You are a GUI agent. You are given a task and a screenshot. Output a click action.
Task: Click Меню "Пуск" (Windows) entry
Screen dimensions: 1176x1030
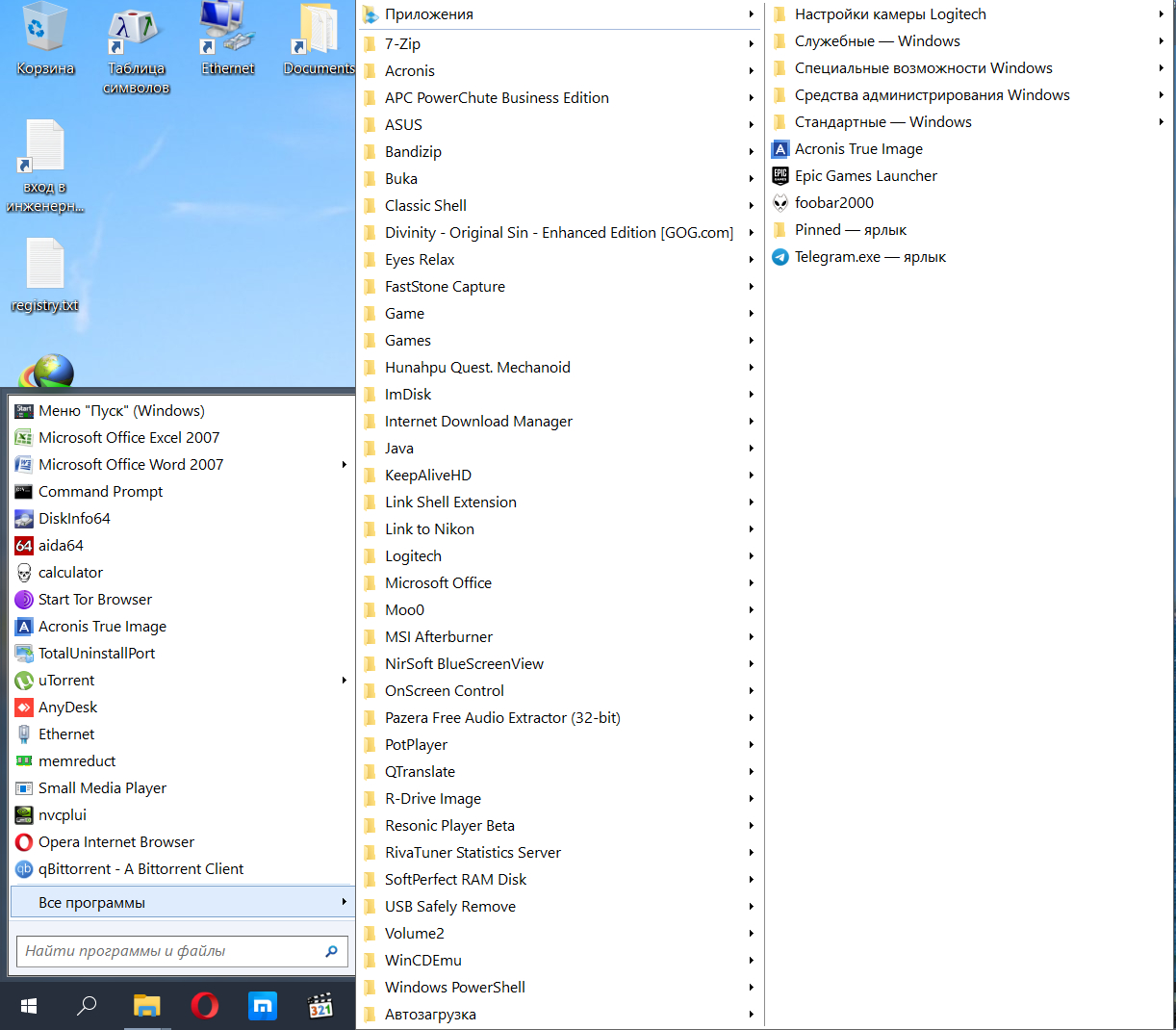point(182,411)
